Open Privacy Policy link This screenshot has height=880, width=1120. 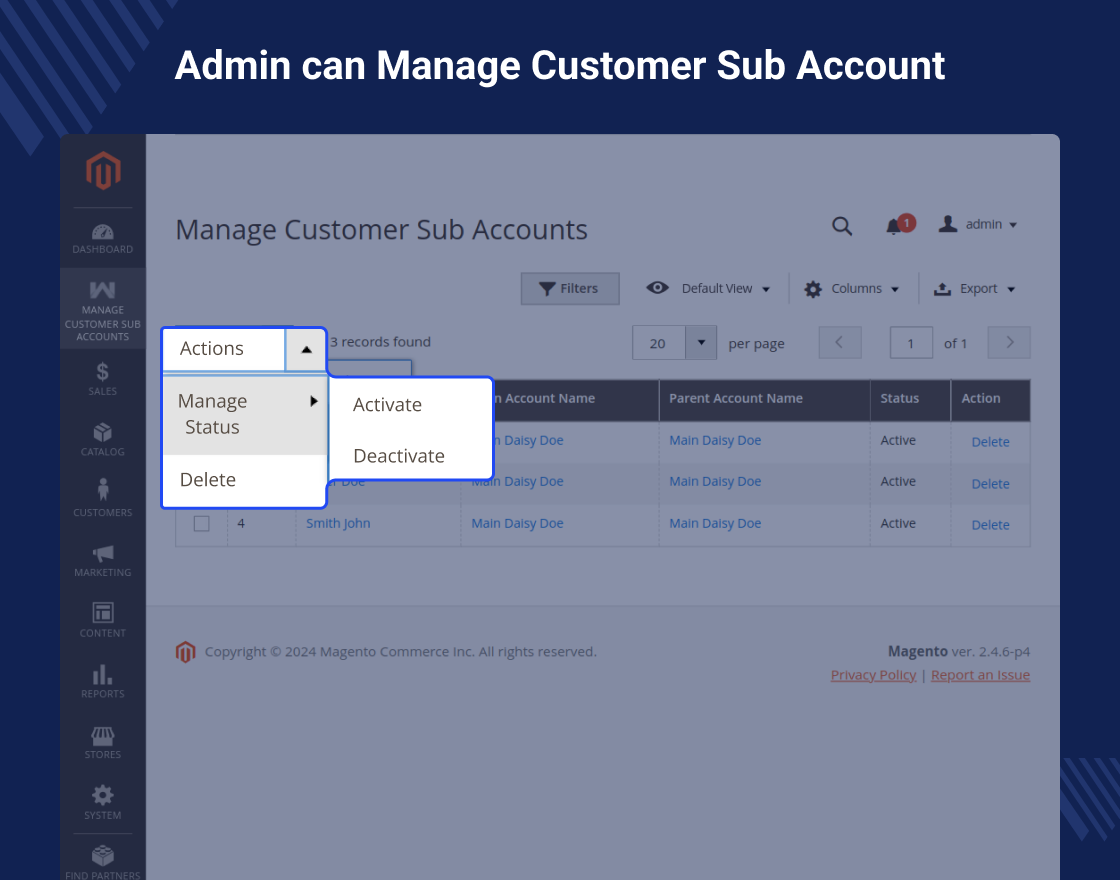[x=873, y=675]
